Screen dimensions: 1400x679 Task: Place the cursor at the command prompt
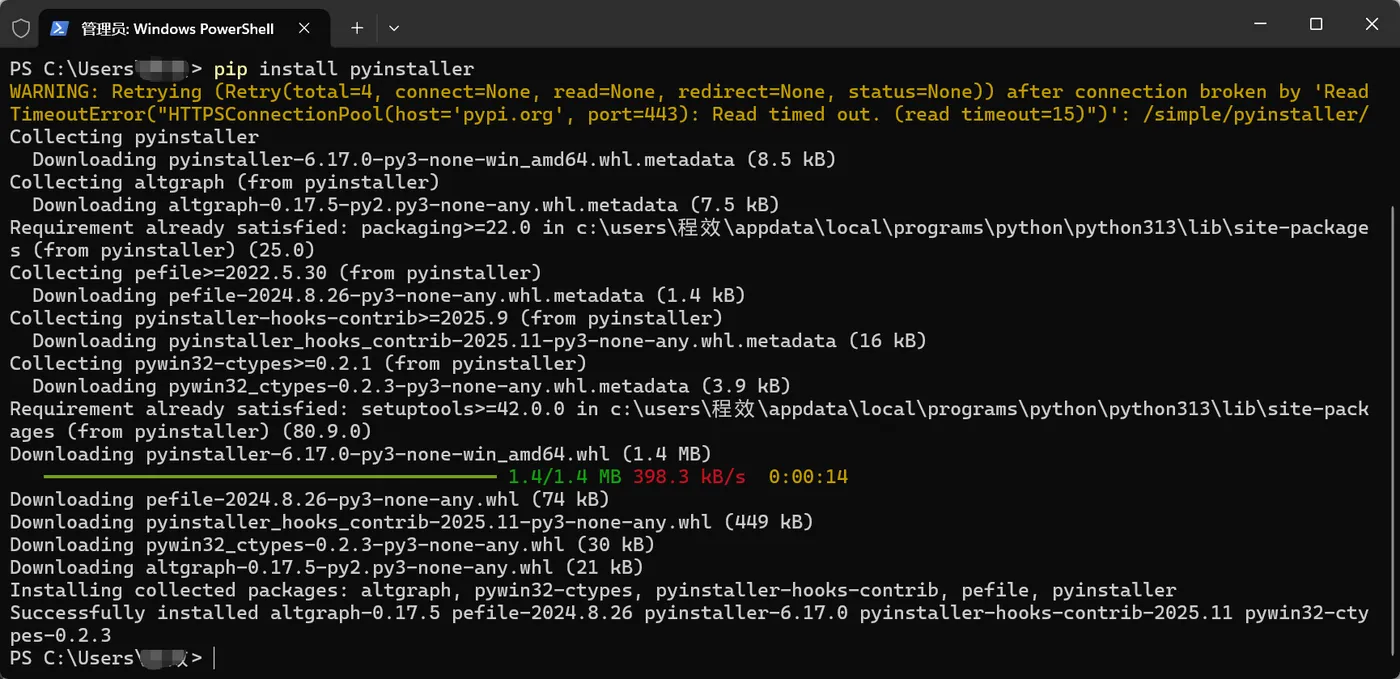(x=215, y=658)
